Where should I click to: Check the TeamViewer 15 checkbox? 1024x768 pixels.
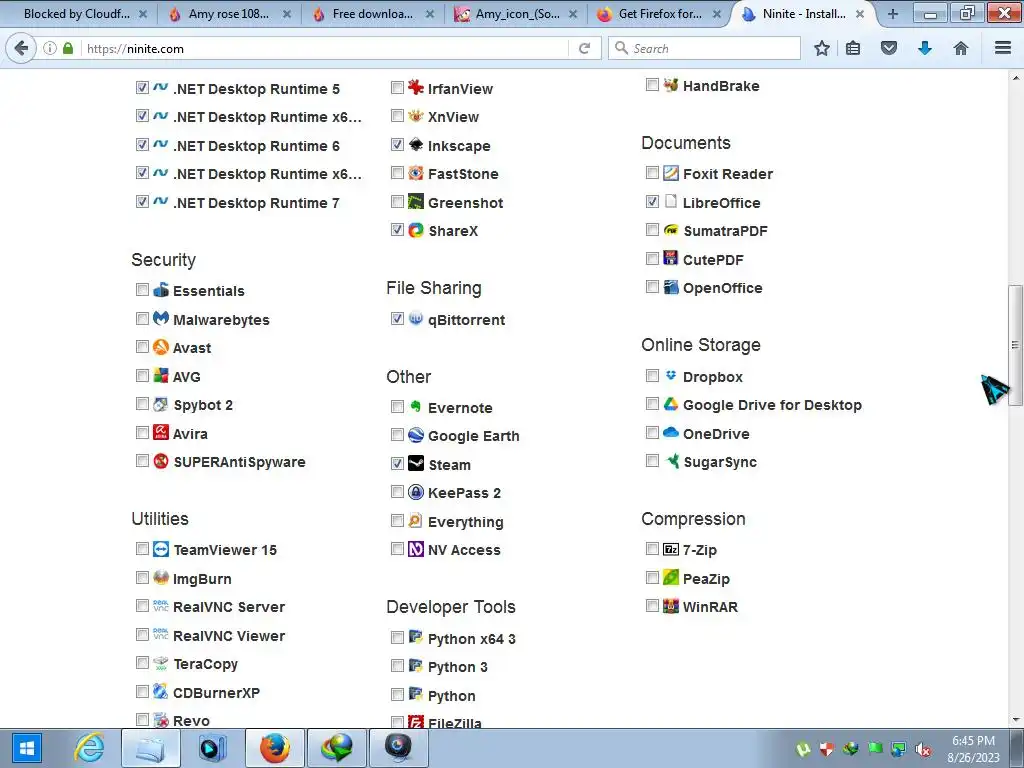coord(142,549)
